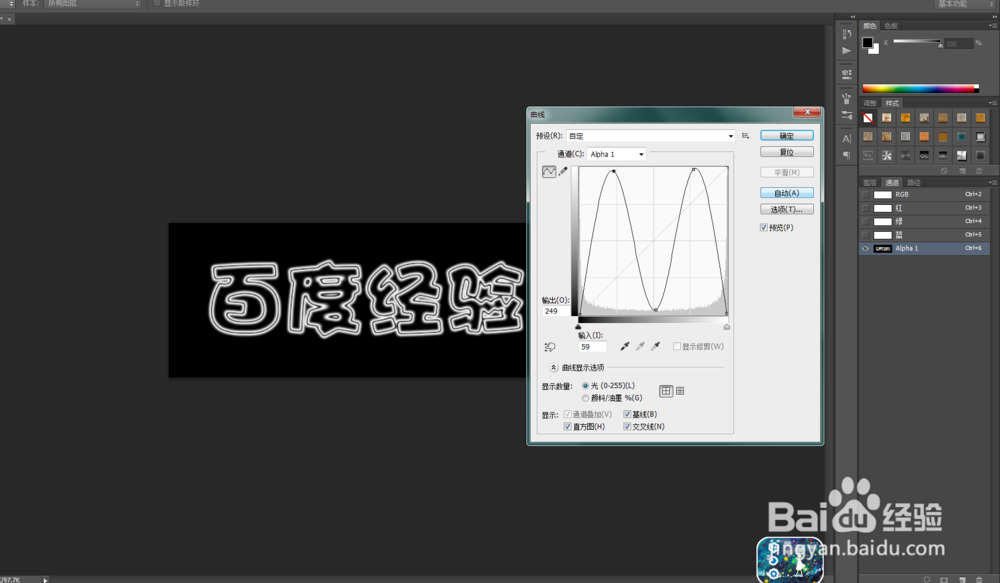This screenshot has height=583, width=1000.
Task: Click the 自动 Auto button in Curves
Action: (786, 192)
